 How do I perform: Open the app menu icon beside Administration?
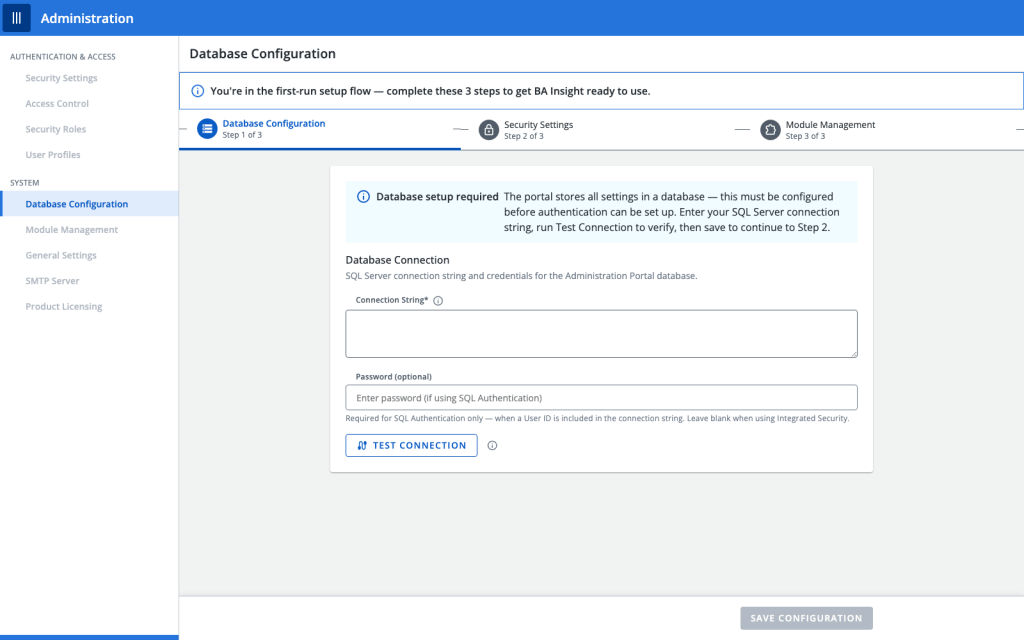point(16,18)
